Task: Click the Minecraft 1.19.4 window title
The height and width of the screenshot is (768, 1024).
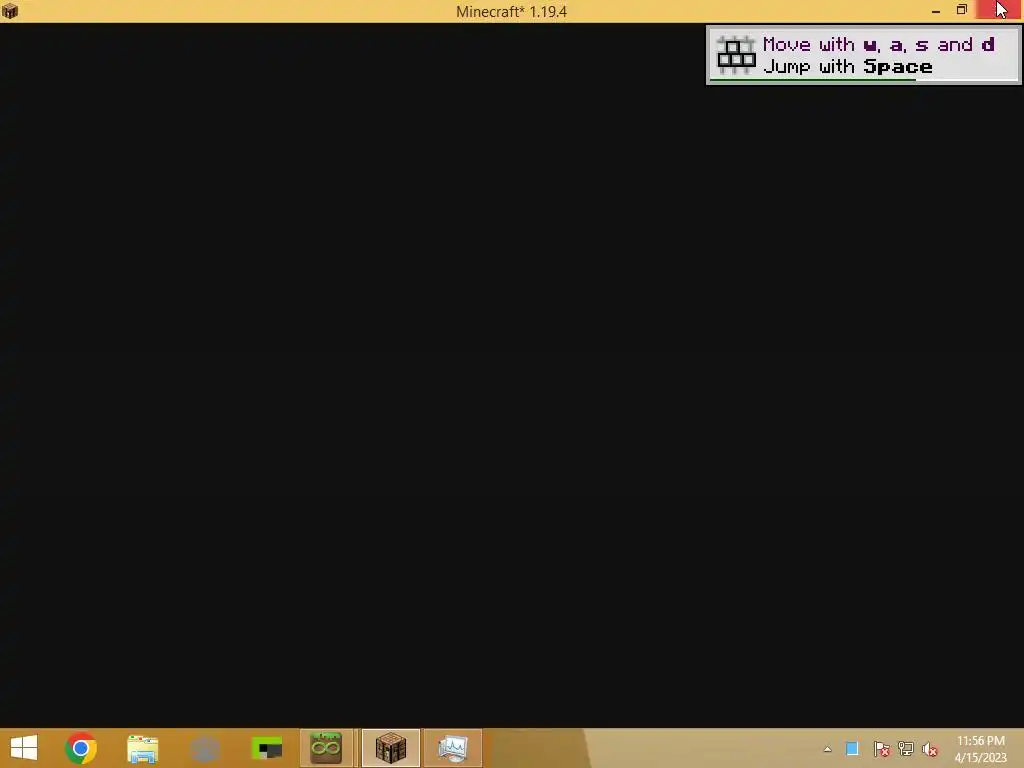Action: 511,12
